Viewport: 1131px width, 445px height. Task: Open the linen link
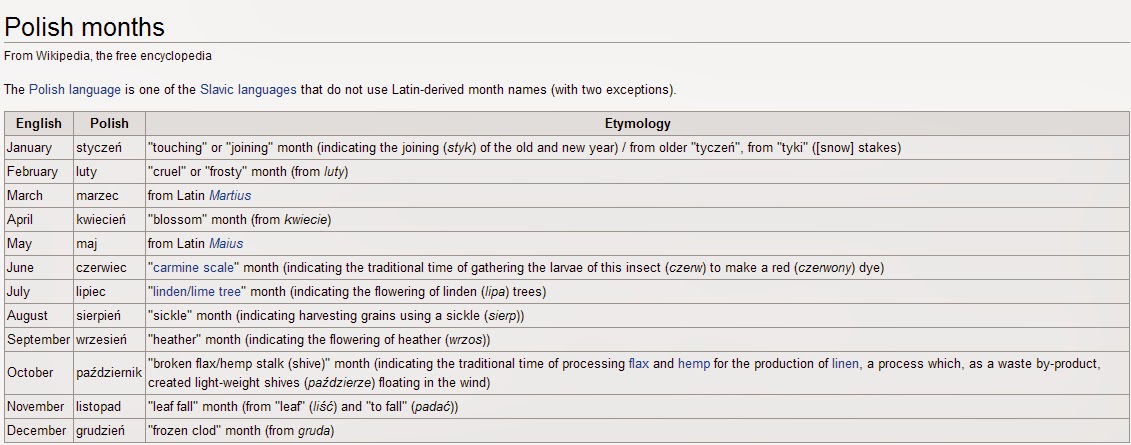[x=845, y=364]
